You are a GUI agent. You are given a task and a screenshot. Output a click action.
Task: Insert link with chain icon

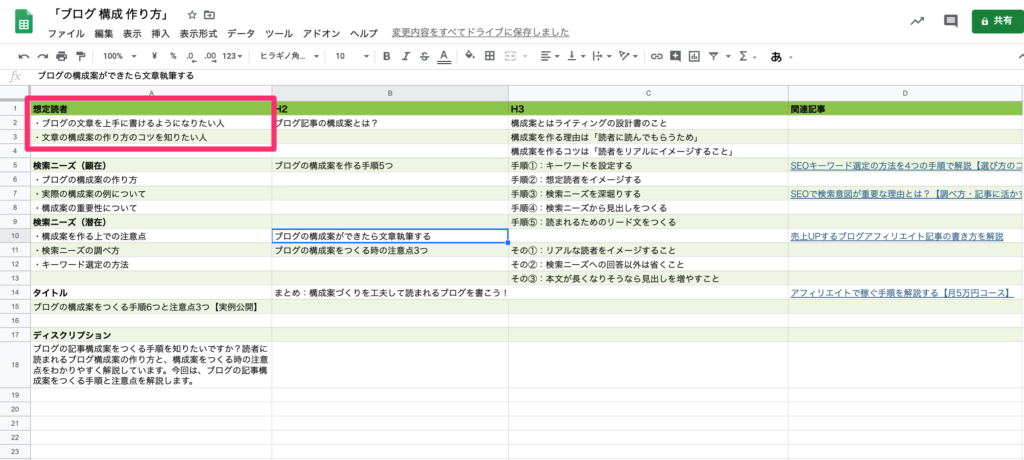[x=657, y=56]
